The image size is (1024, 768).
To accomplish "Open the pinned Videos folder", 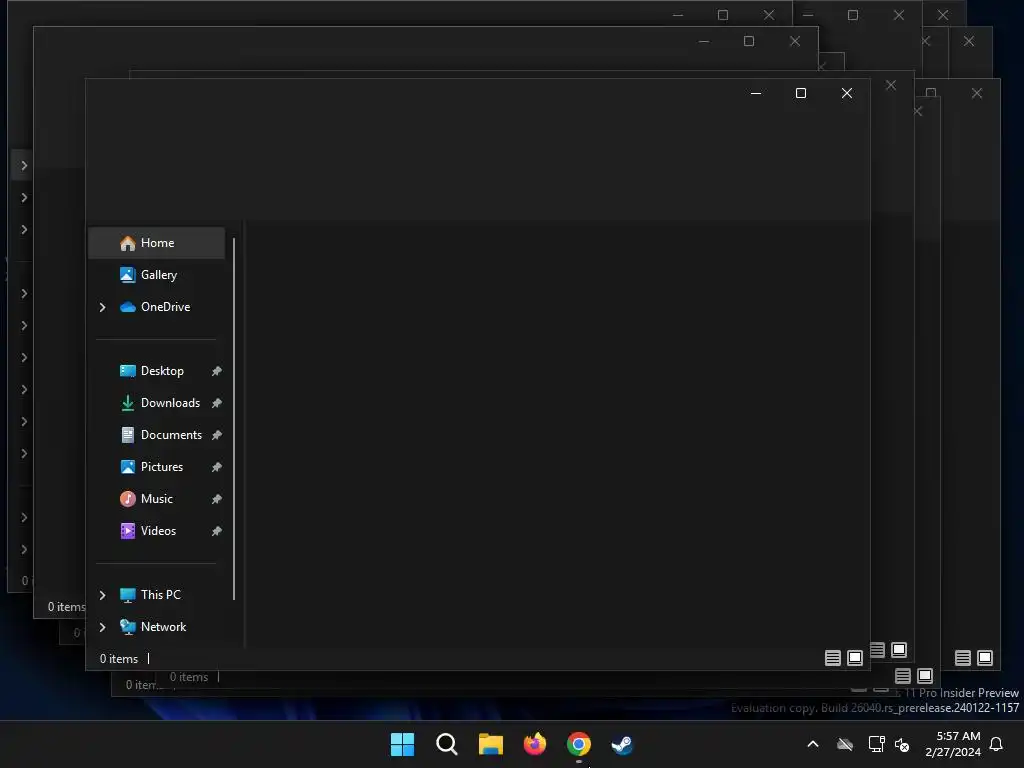I will point(157,531).
